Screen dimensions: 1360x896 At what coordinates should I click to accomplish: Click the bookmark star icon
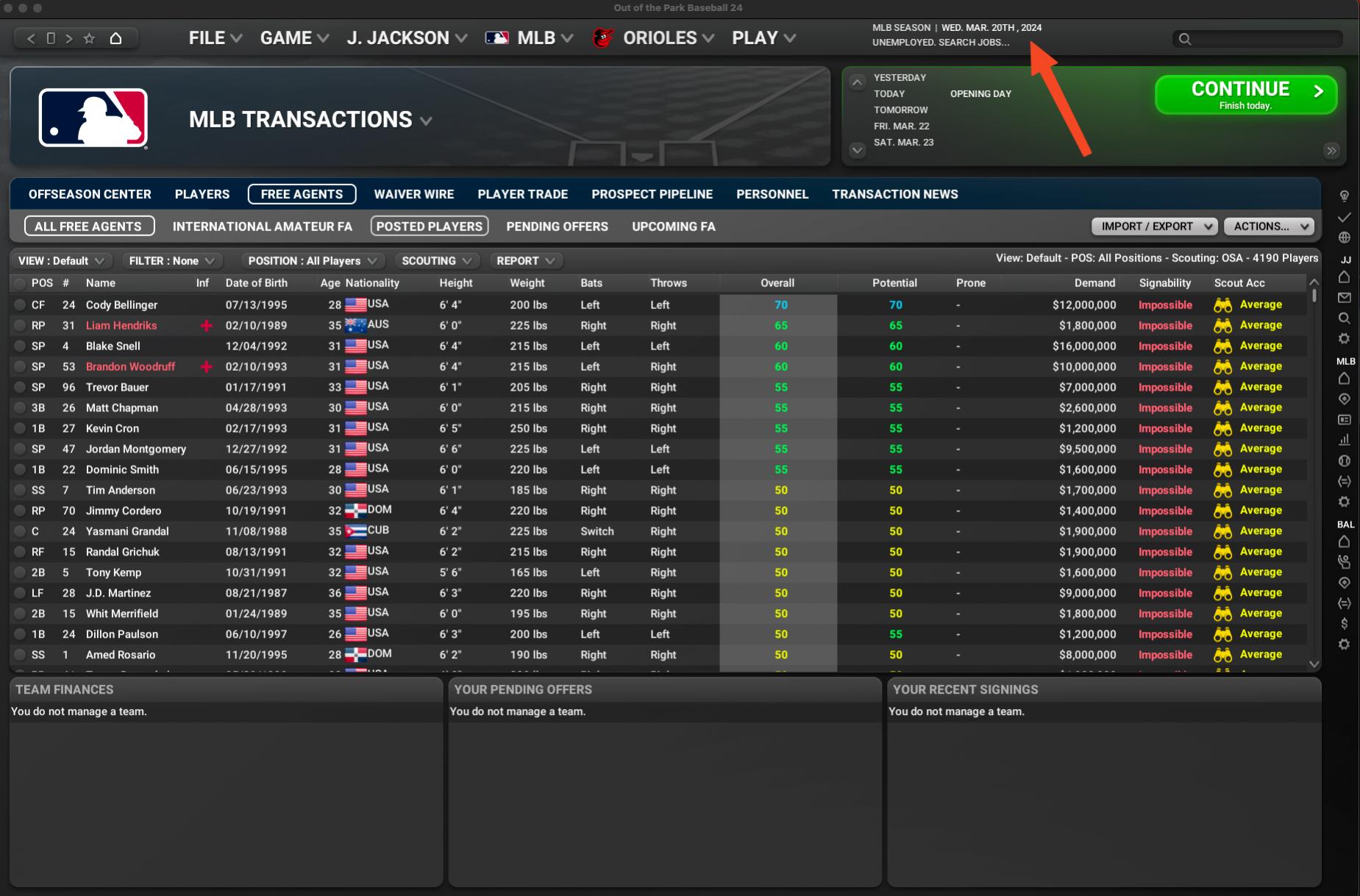[89, 38]
